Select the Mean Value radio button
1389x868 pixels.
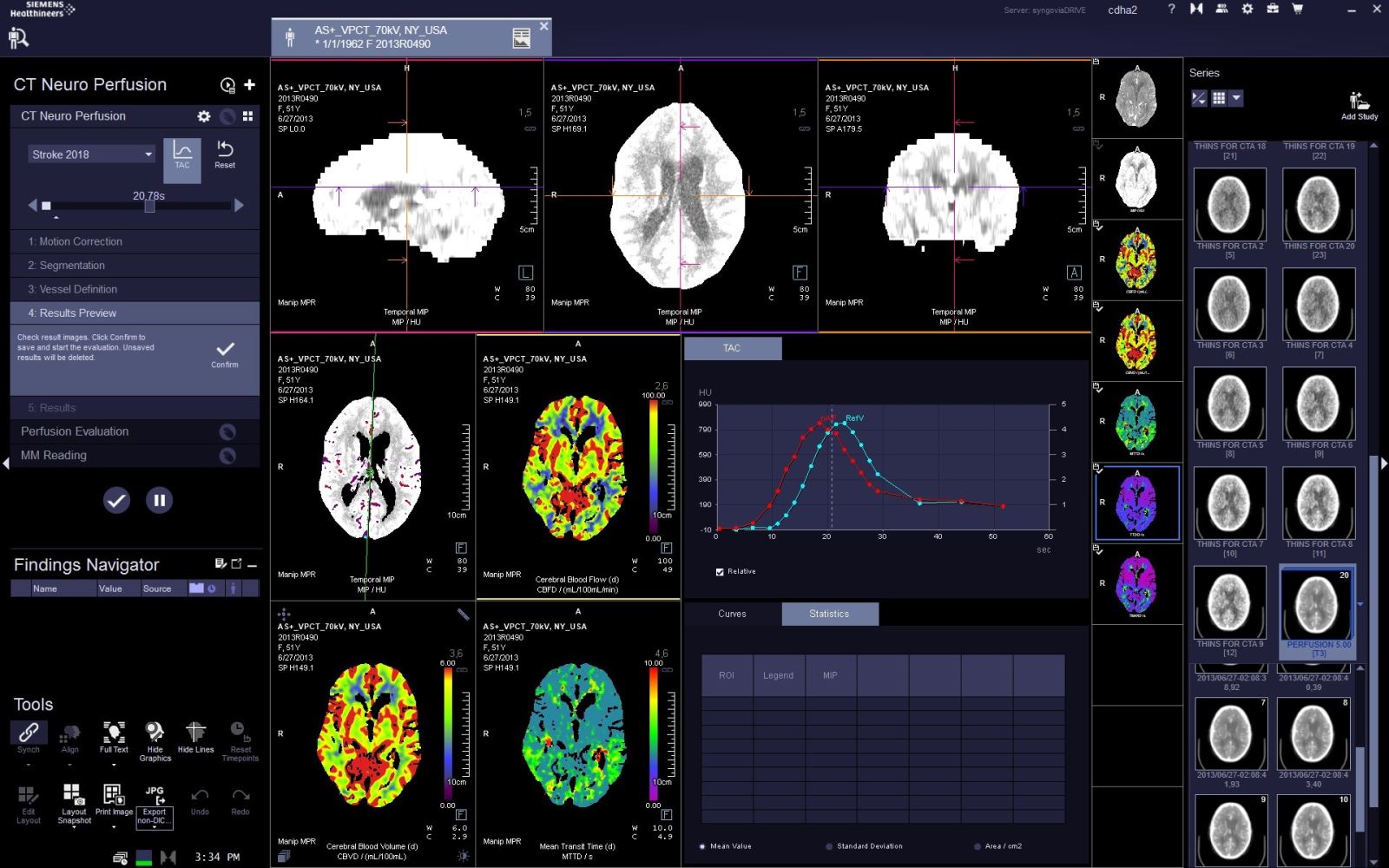(x=702, y=846)
